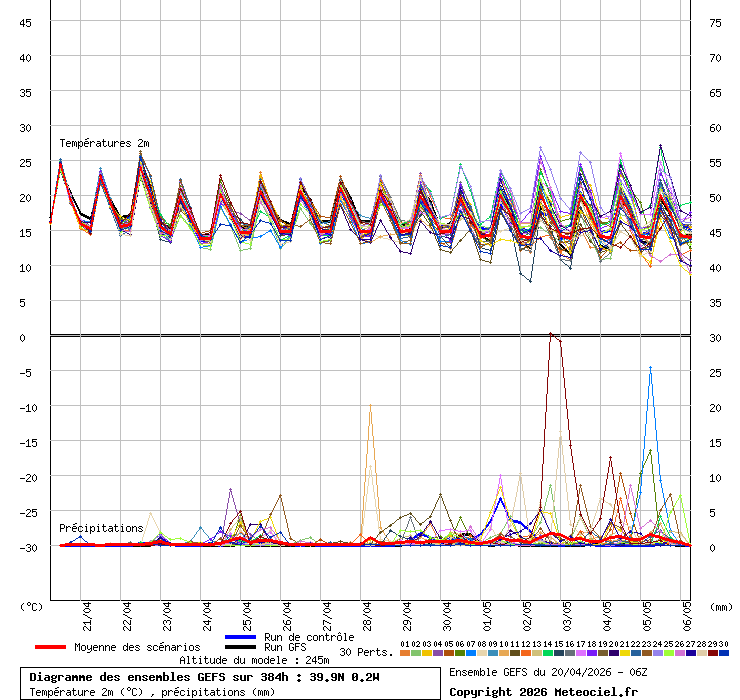740x700 pixels.
Task: Select perturbation 30 blue color swatch
Action: click(x=724, y=653)
